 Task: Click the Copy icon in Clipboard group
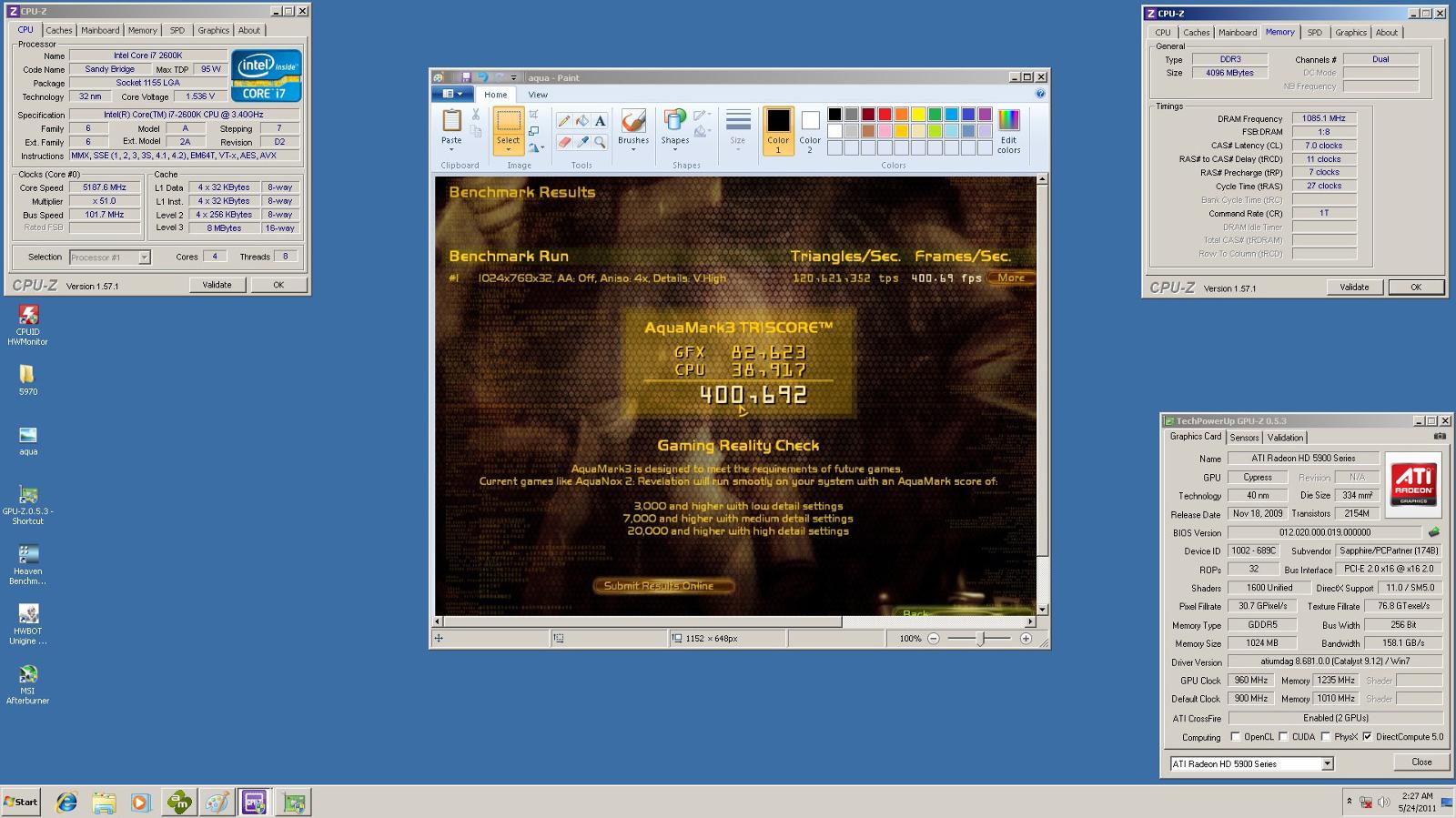click(475, 133)
